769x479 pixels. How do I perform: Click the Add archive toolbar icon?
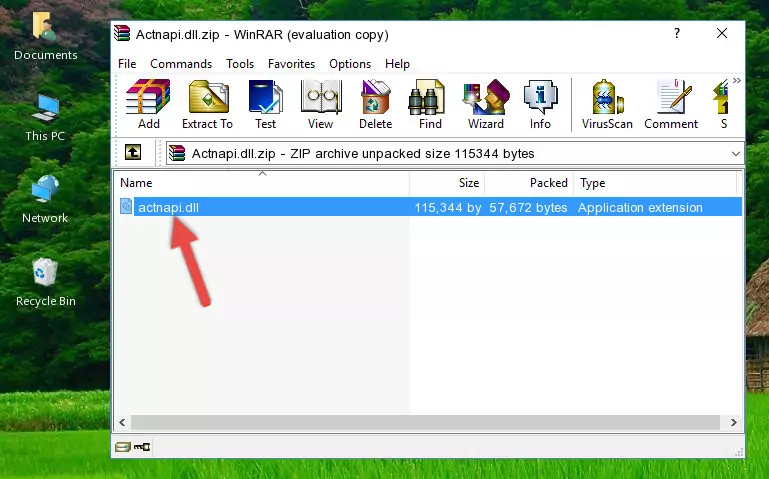pyautogui.click(x=148, y=104)
